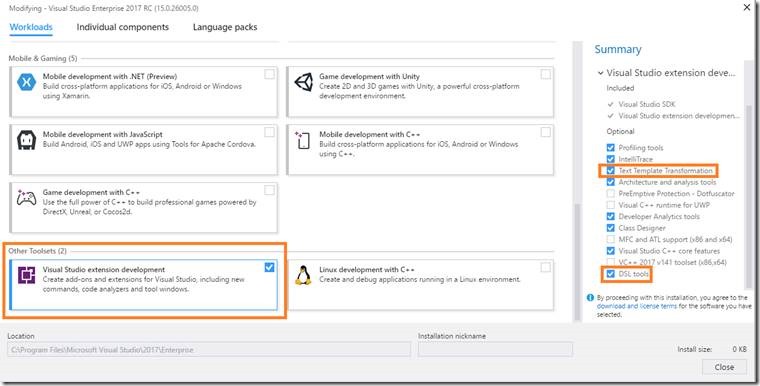This screenshot has height=386, width=760.
Task: Click the Xamarin icon for Mobile .NET
Action: coord(26,82)
